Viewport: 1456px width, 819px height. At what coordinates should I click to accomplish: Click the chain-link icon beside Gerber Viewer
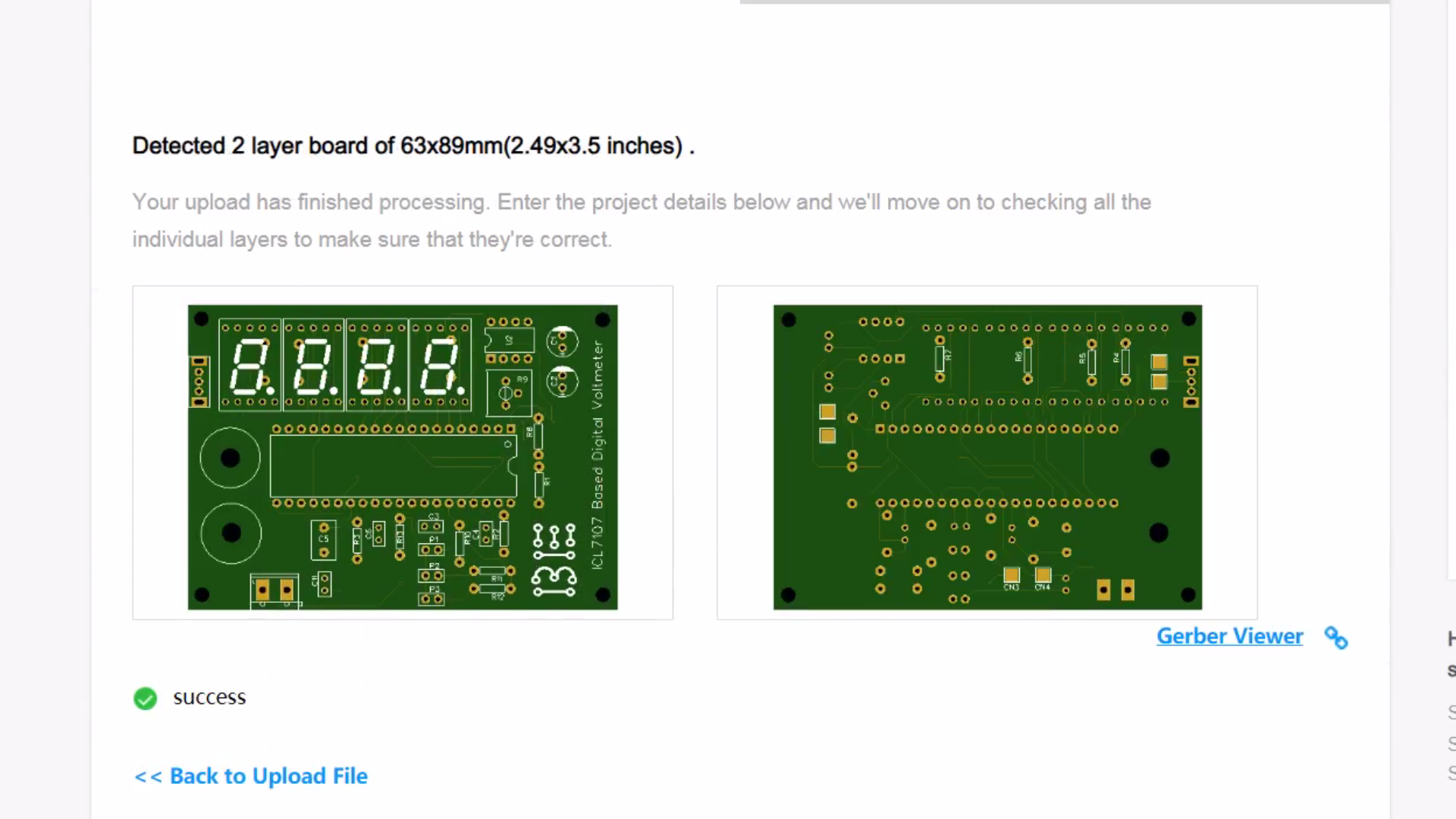(x=1336, y=638)
